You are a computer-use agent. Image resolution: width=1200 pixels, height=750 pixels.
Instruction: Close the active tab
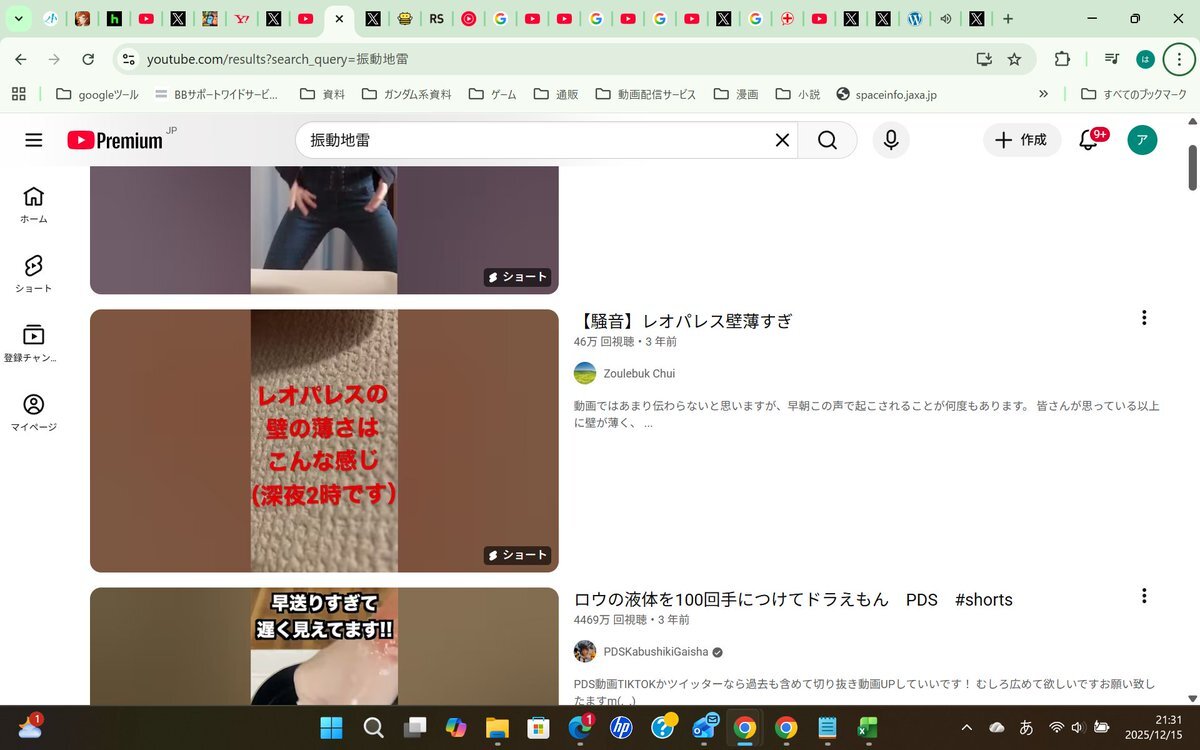point(339,18)
